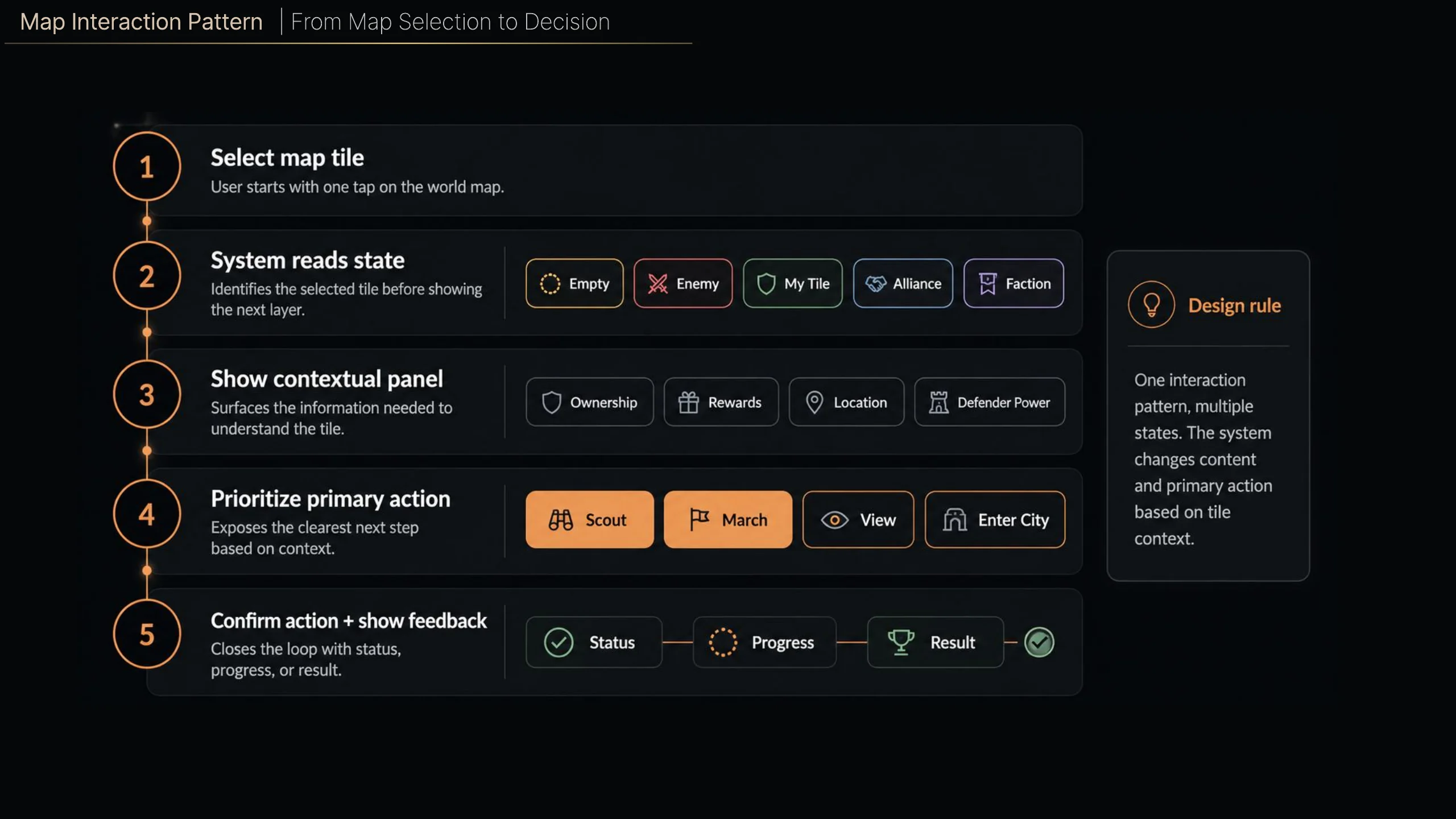Click the shield icon on Ownership chip

551,402
